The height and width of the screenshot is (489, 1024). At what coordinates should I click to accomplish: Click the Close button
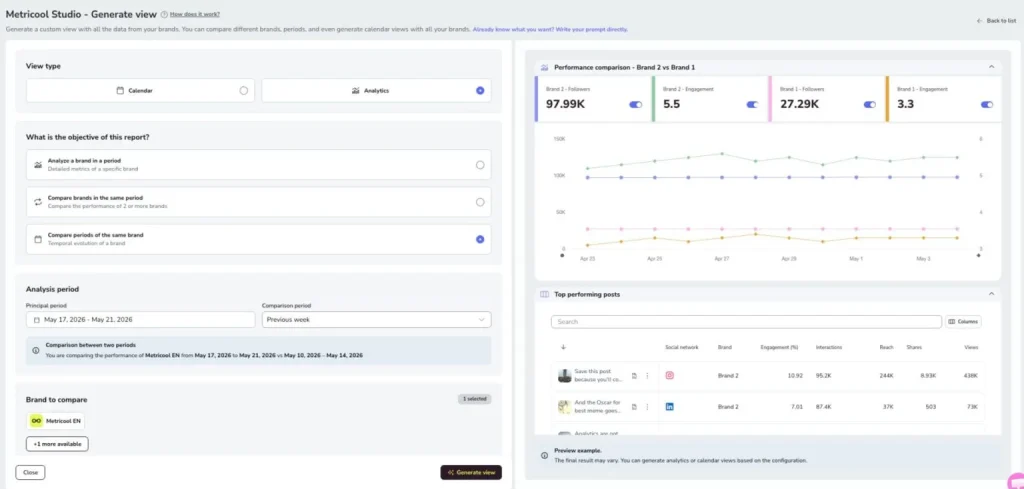pos(30,472)
